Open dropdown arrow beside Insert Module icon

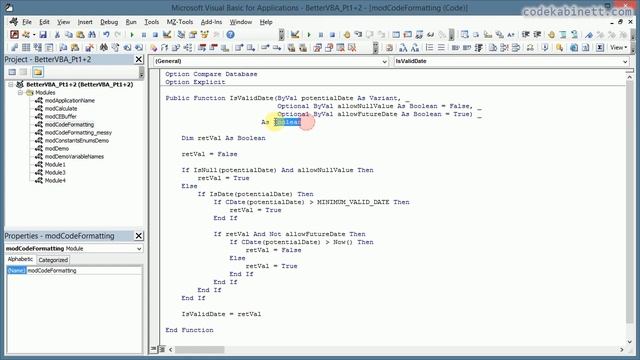pyautogui.click(x=33, y=35)
